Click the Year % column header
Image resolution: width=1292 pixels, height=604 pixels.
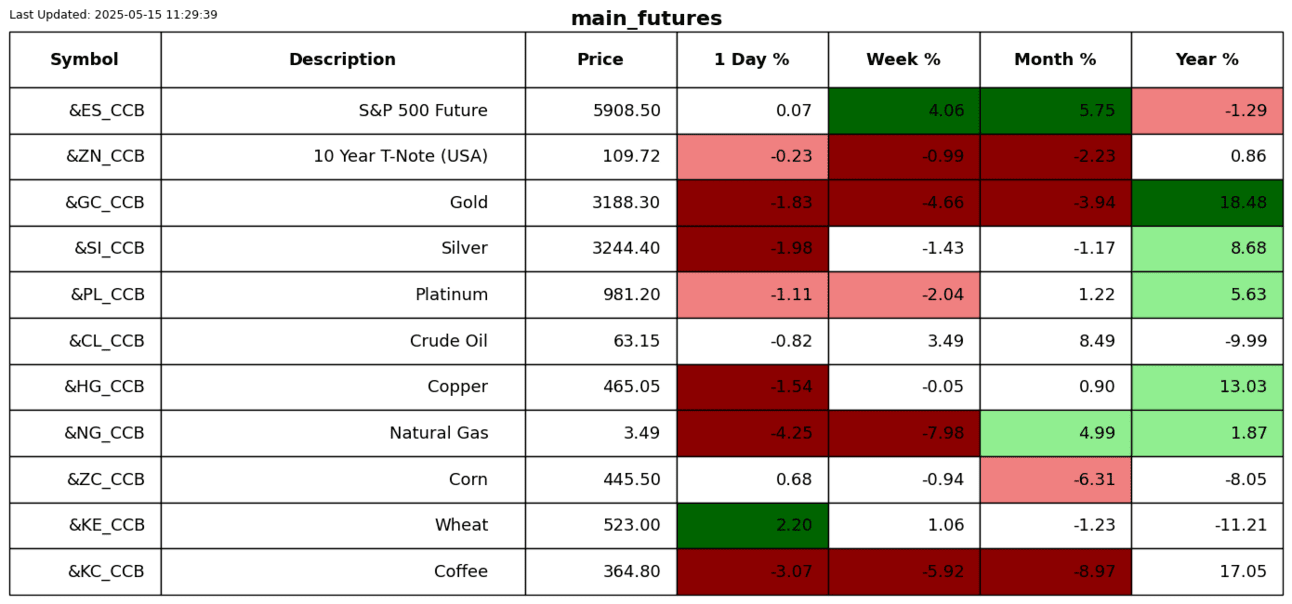(1207, 60)
